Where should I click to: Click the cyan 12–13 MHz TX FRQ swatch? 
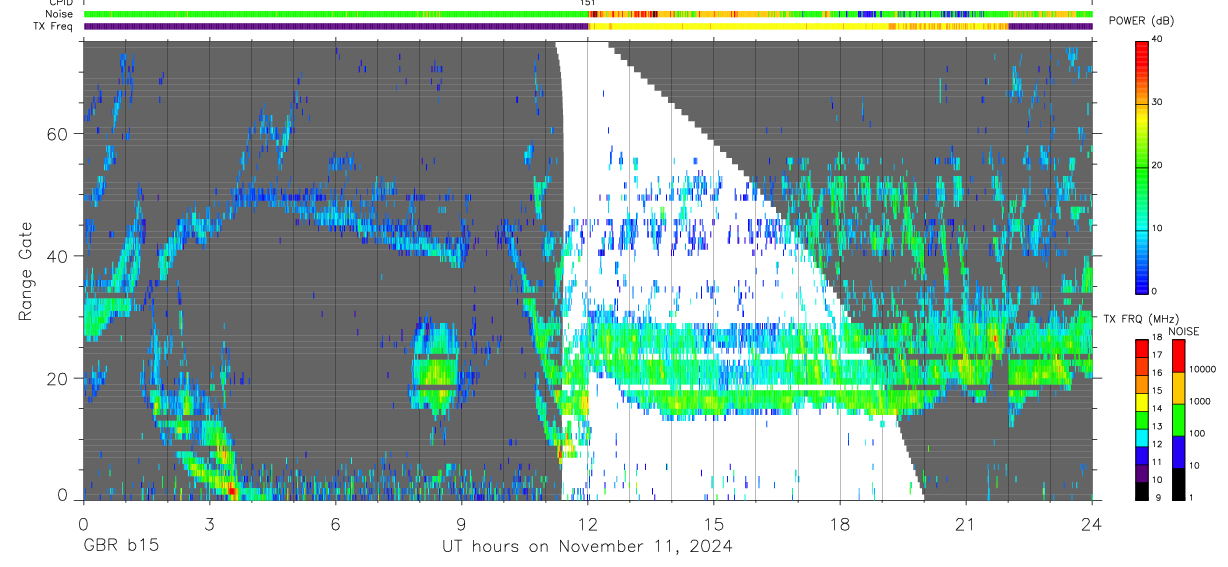pos(1142,437)
